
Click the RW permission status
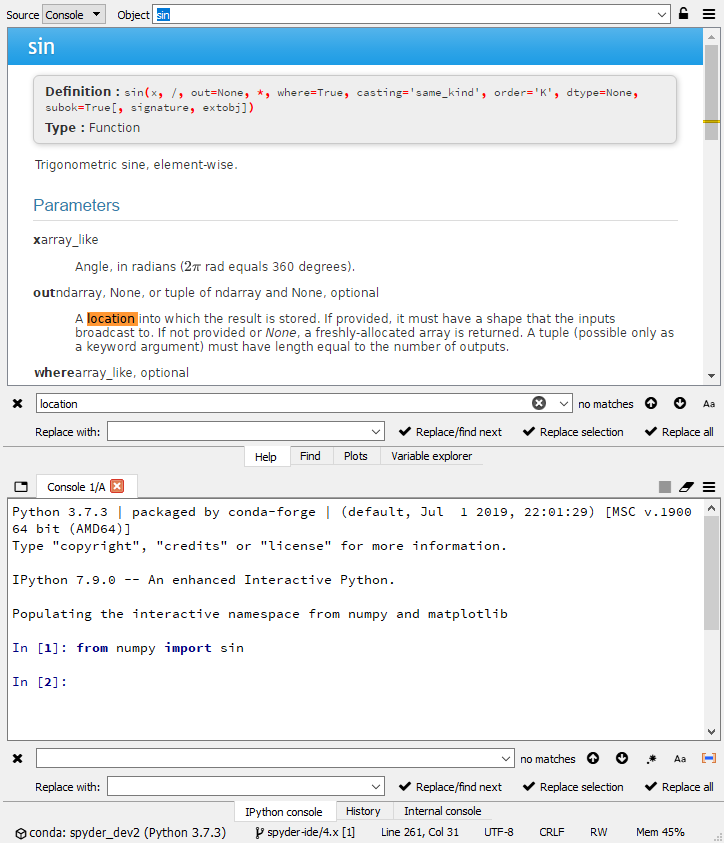pos(598,832)
